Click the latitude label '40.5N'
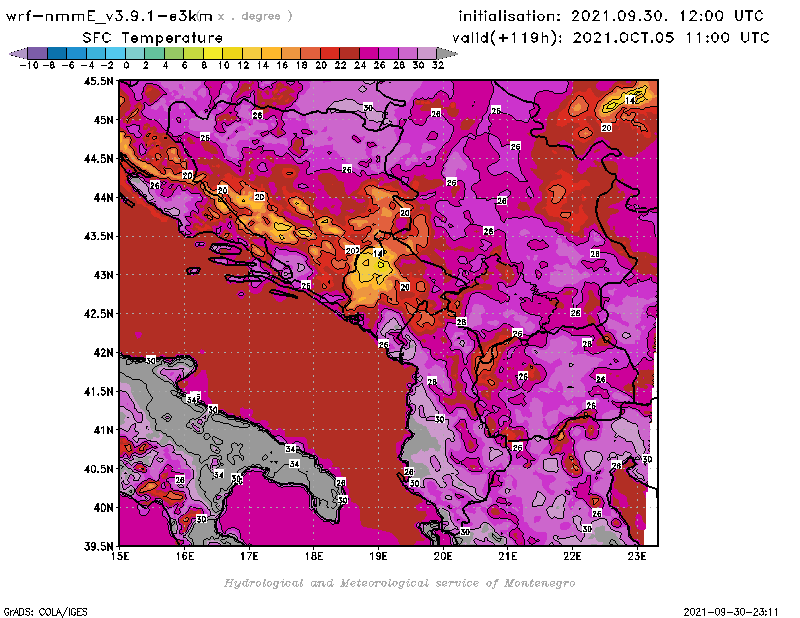The width and height of the screenshot is (800, 618). pyautogui.click(x=98, y=469)
